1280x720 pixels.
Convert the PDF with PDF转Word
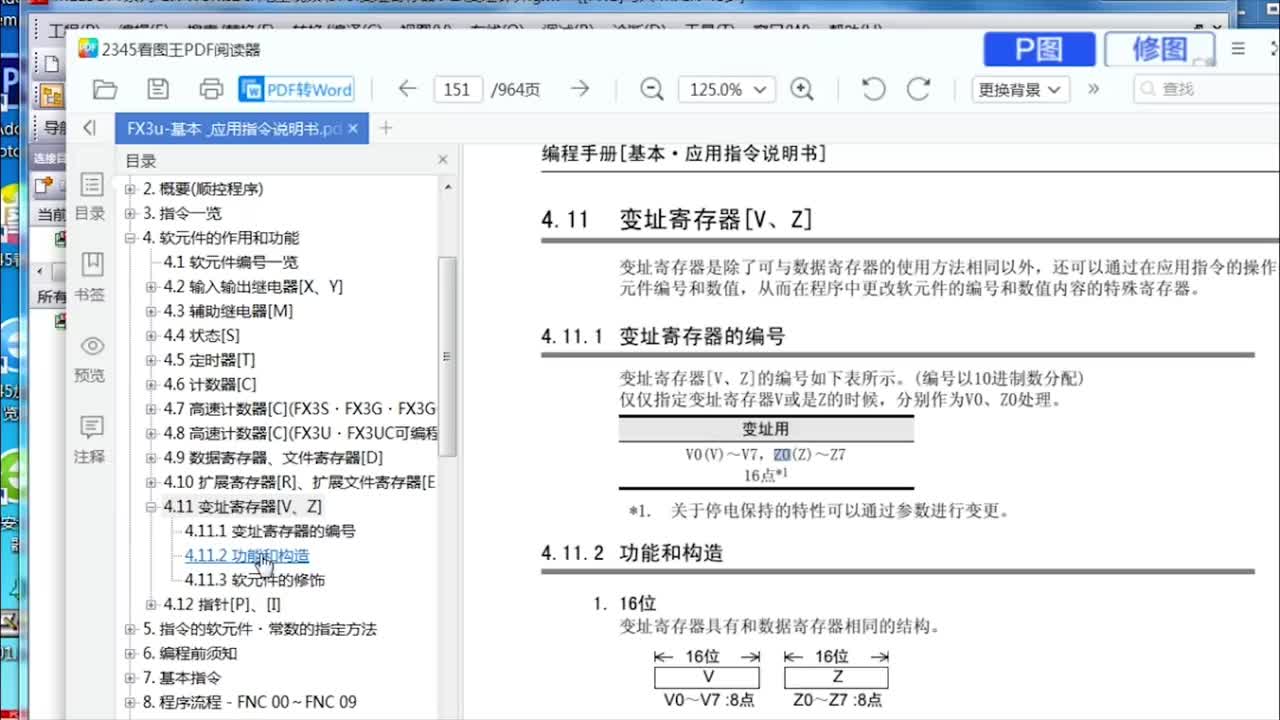pyautogui.click(x=298, y=89)
